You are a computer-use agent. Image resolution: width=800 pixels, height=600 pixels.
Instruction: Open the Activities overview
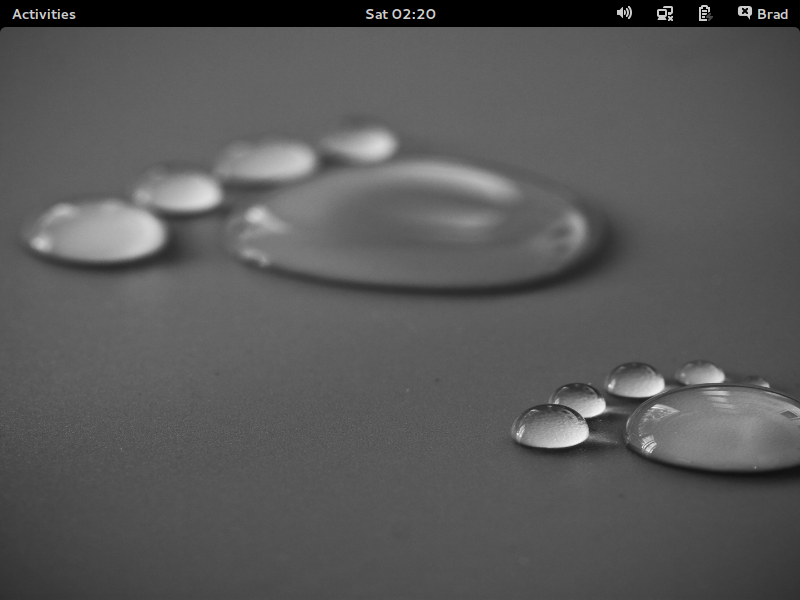(44, 14)
